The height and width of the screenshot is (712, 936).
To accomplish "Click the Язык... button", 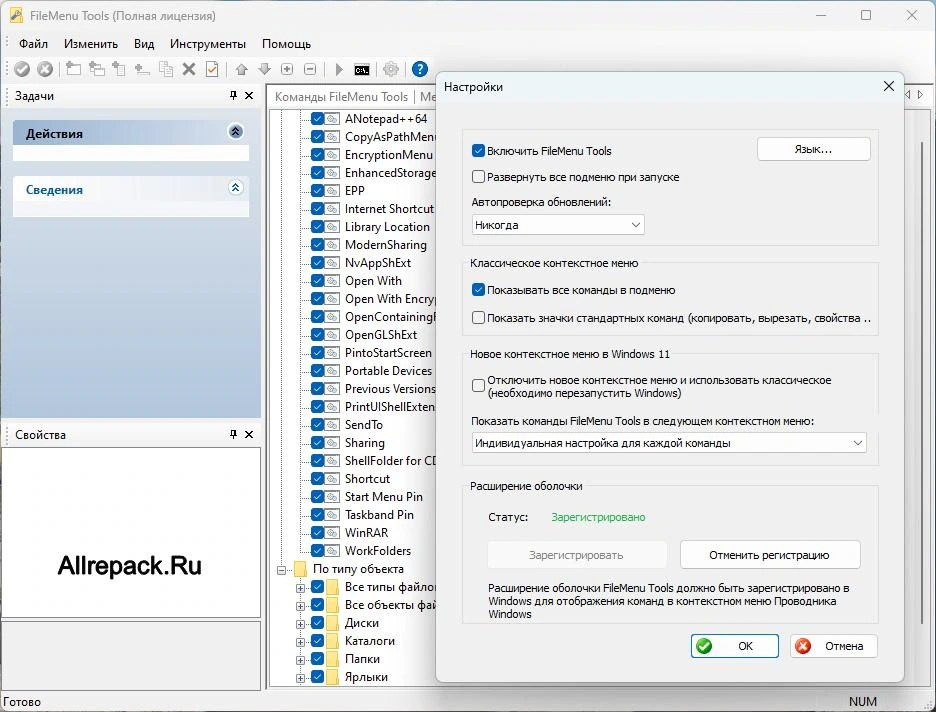I will (814, 149).
